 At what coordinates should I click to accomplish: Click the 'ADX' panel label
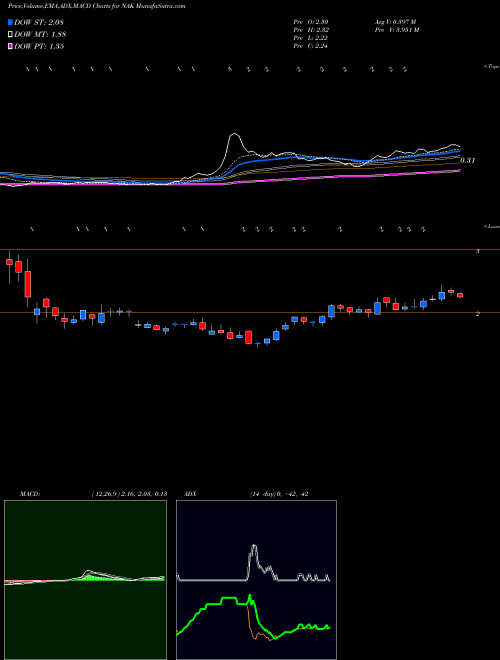(x=190, y=494)
